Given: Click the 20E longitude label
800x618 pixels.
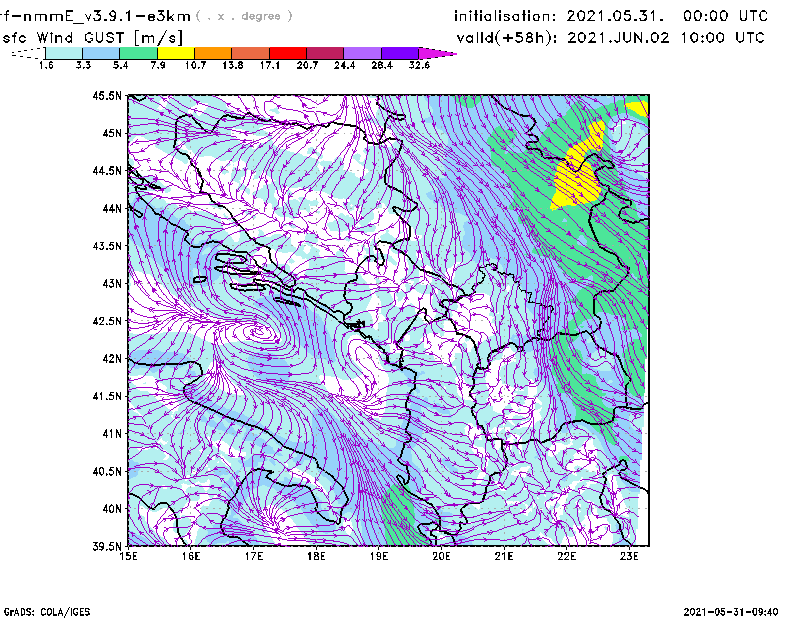Looking at the screenshot, I should coord(441,556).
